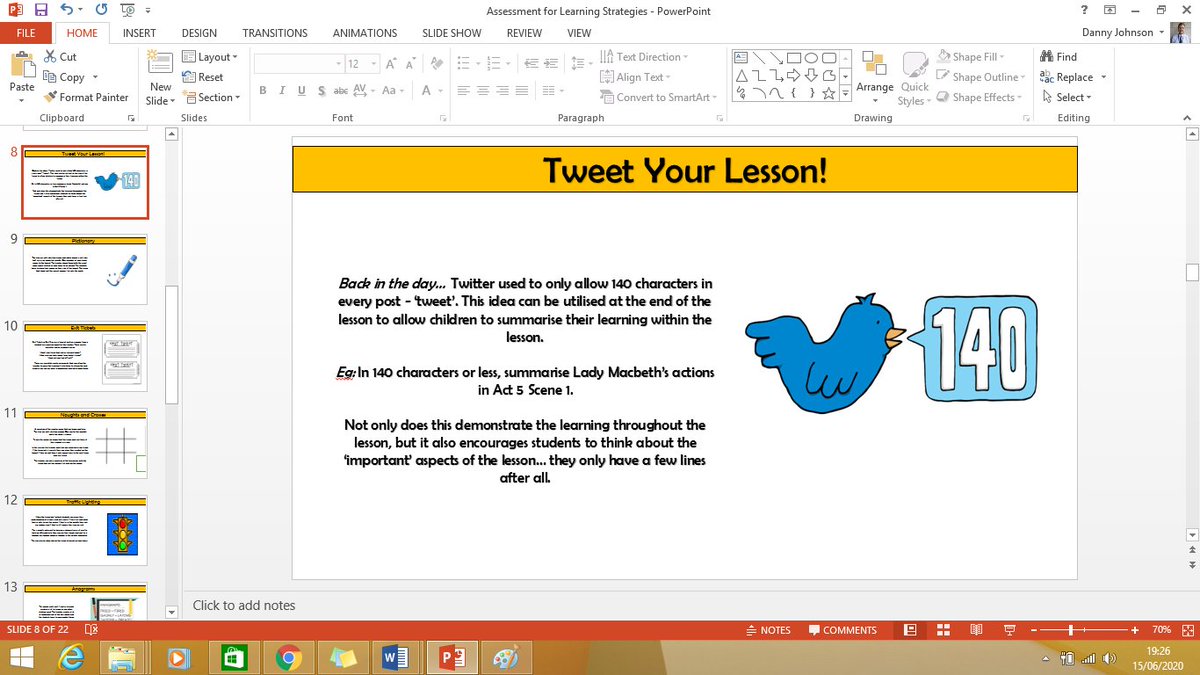Pick the five-point star shape in gallery

829,94
